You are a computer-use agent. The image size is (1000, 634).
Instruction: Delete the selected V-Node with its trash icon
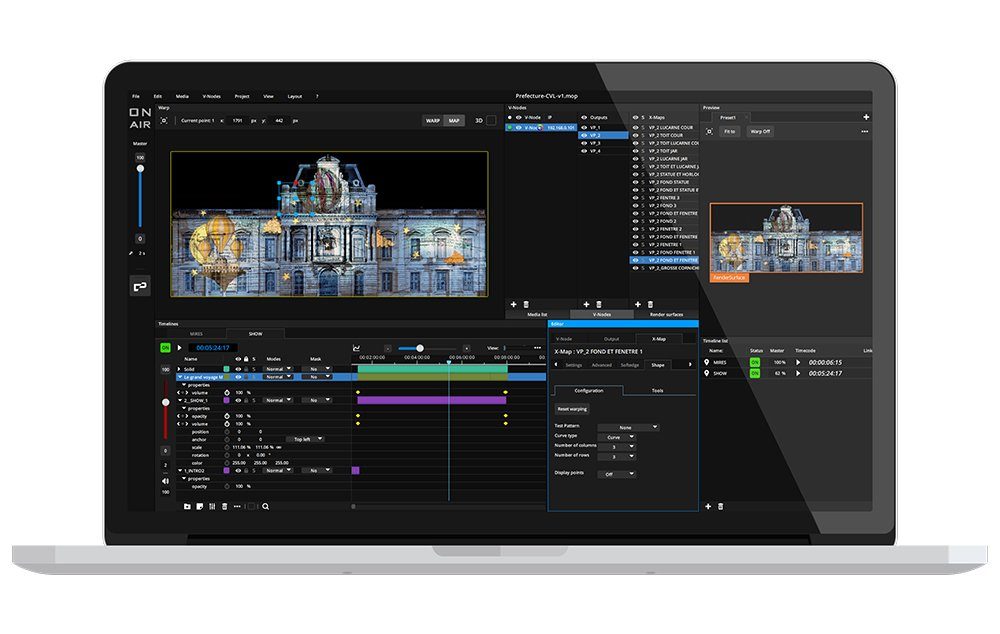coord(526,304)
